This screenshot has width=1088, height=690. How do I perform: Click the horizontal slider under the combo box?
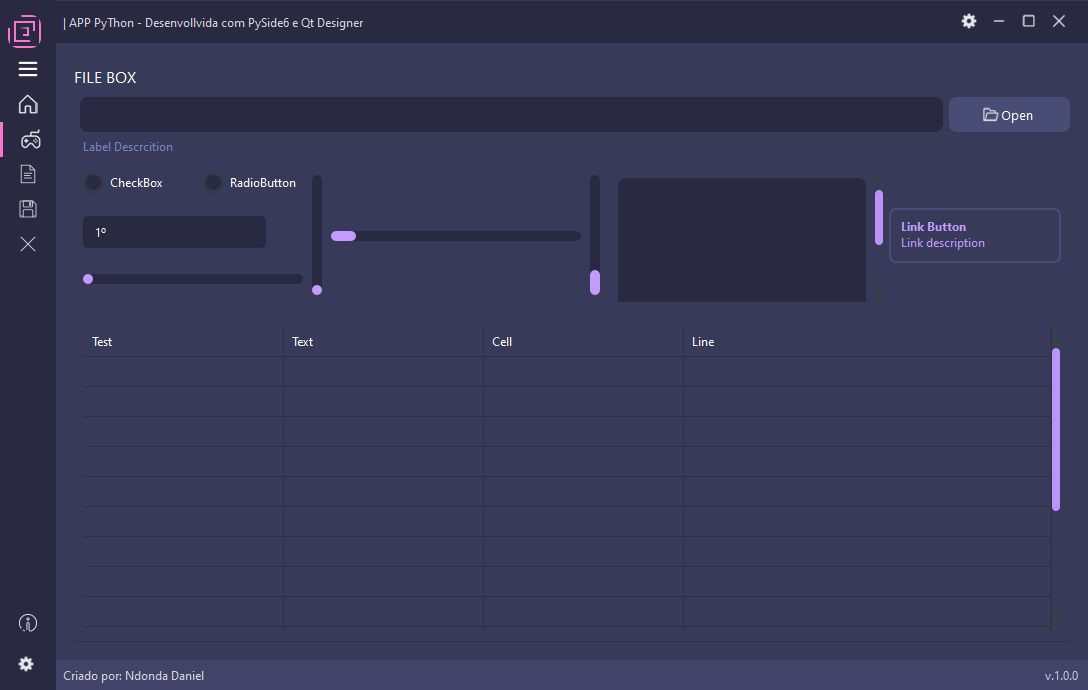click(192, 279)
